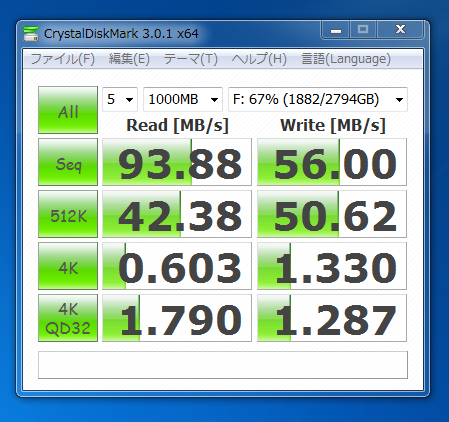Open the ヘルプ(H) menu
The height and width of the screenshot is (422, 449).
click(x=259, y=59)
